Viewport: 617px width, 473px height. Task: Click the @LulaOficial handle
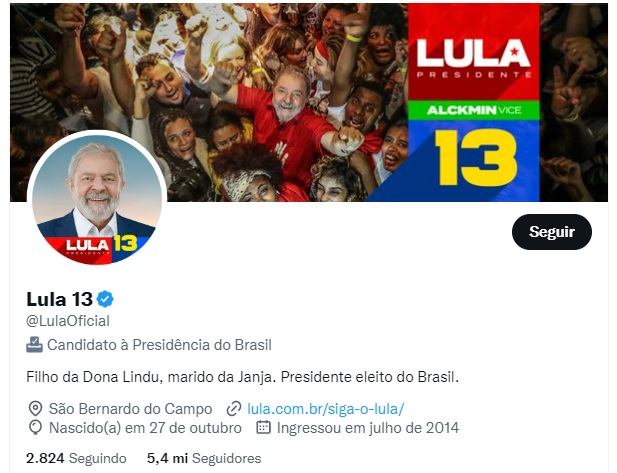68,321
